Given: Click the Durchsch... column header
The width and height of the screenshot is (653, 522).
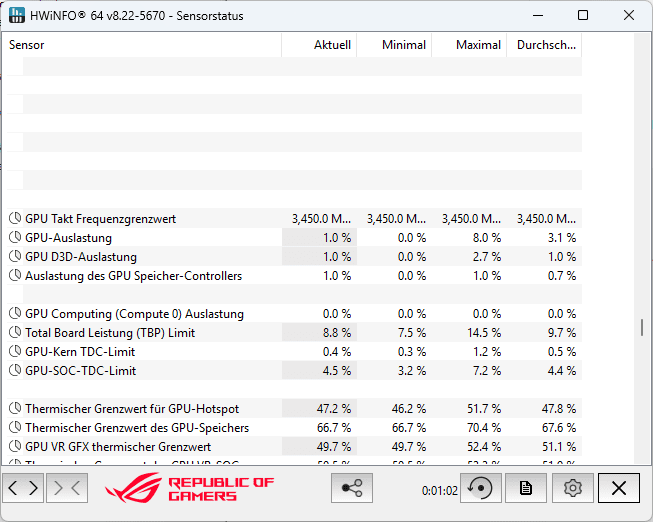Looking at the screenshot, I should 544,45.
